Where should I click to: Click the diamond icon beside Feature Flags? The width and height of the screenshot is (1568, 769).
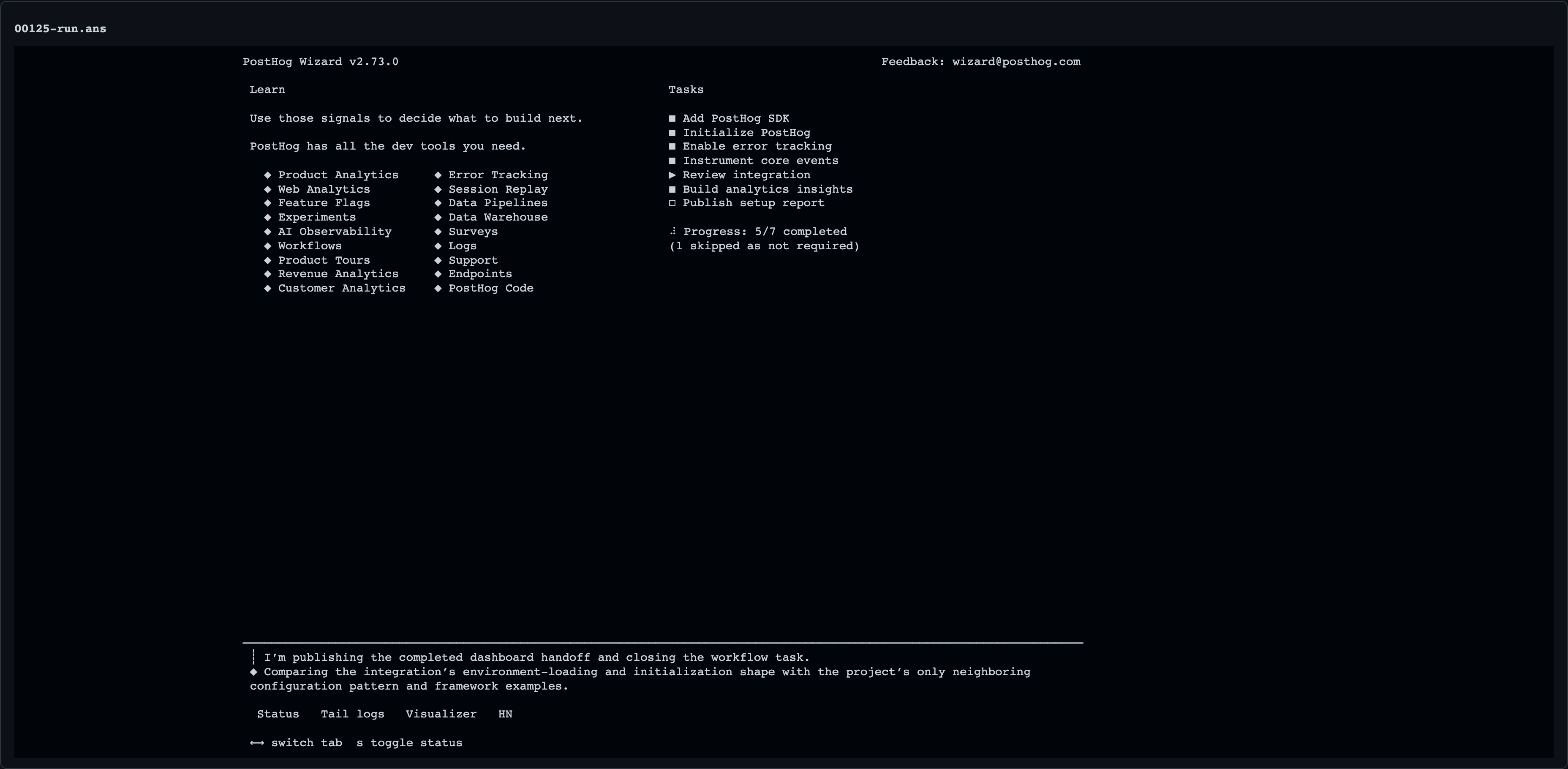point(267,203)
